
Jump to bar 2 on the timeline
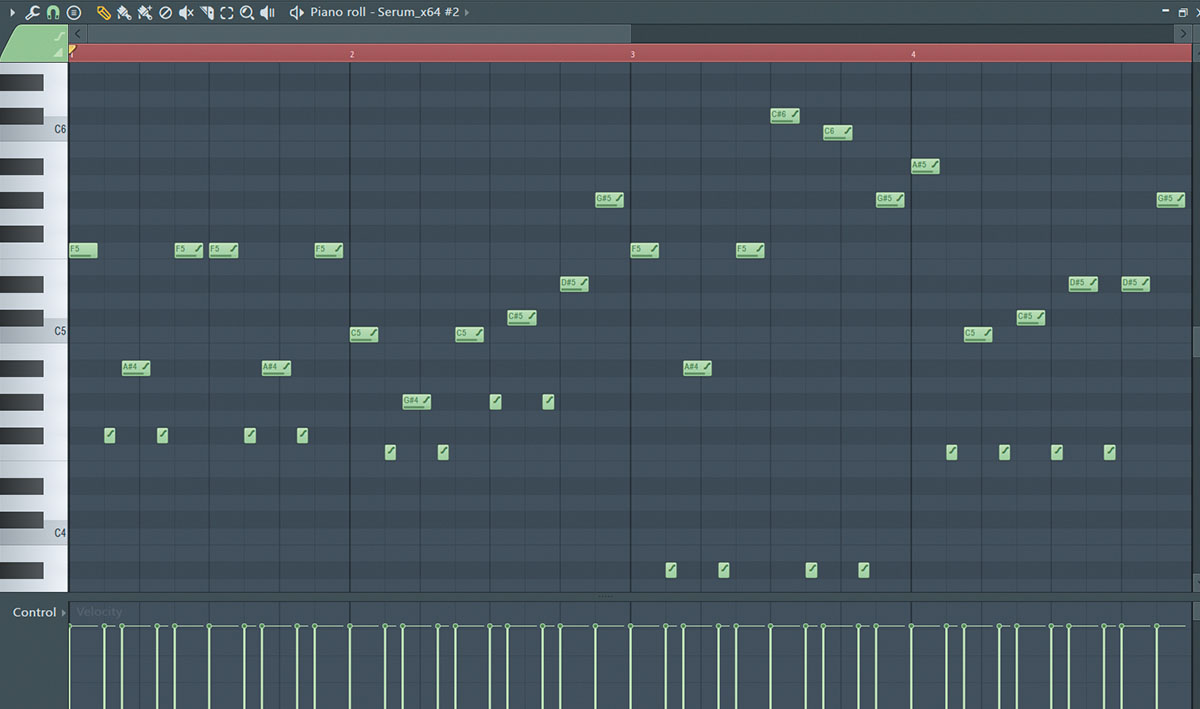(x=352, y=54)
